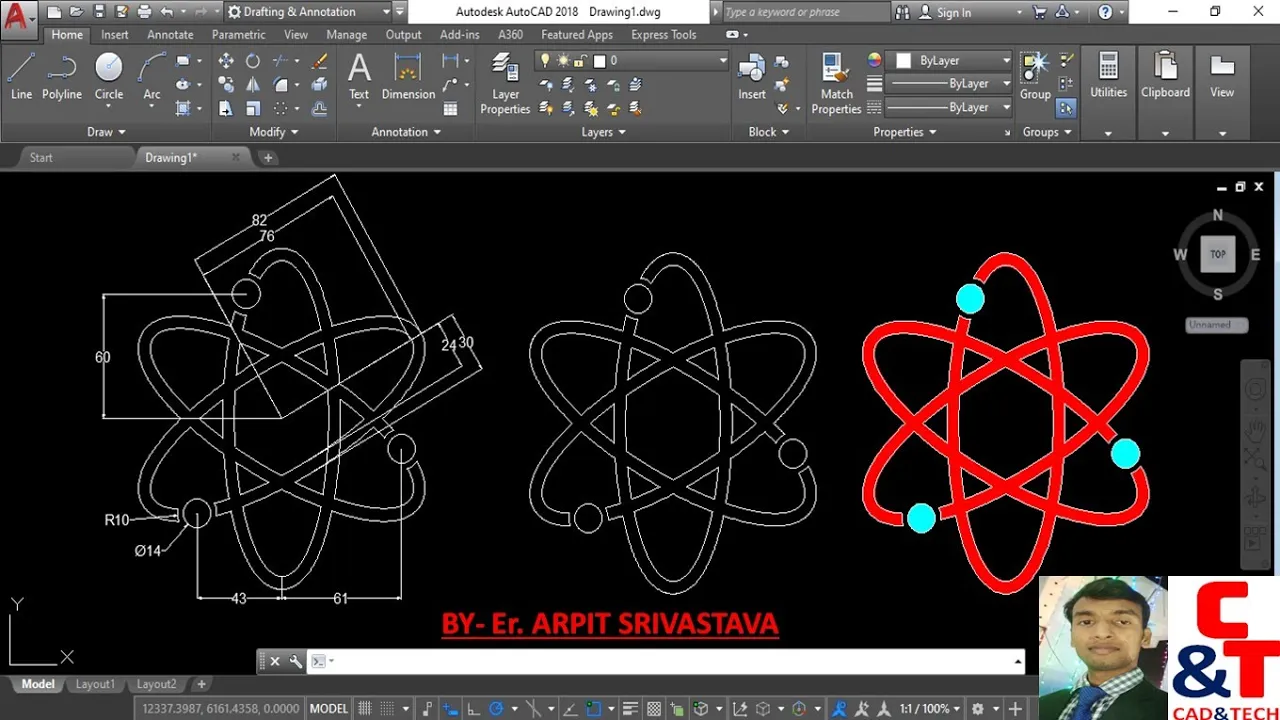Add a new drawing tab with plus
1280x720 pixels.
267,157
